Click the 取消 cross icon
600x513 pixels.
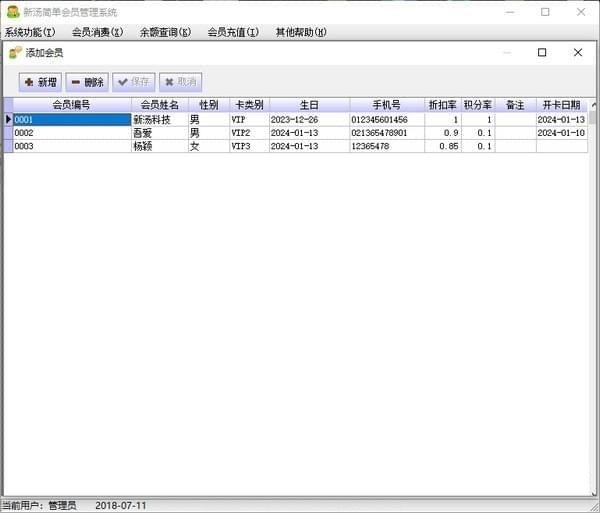170,82
